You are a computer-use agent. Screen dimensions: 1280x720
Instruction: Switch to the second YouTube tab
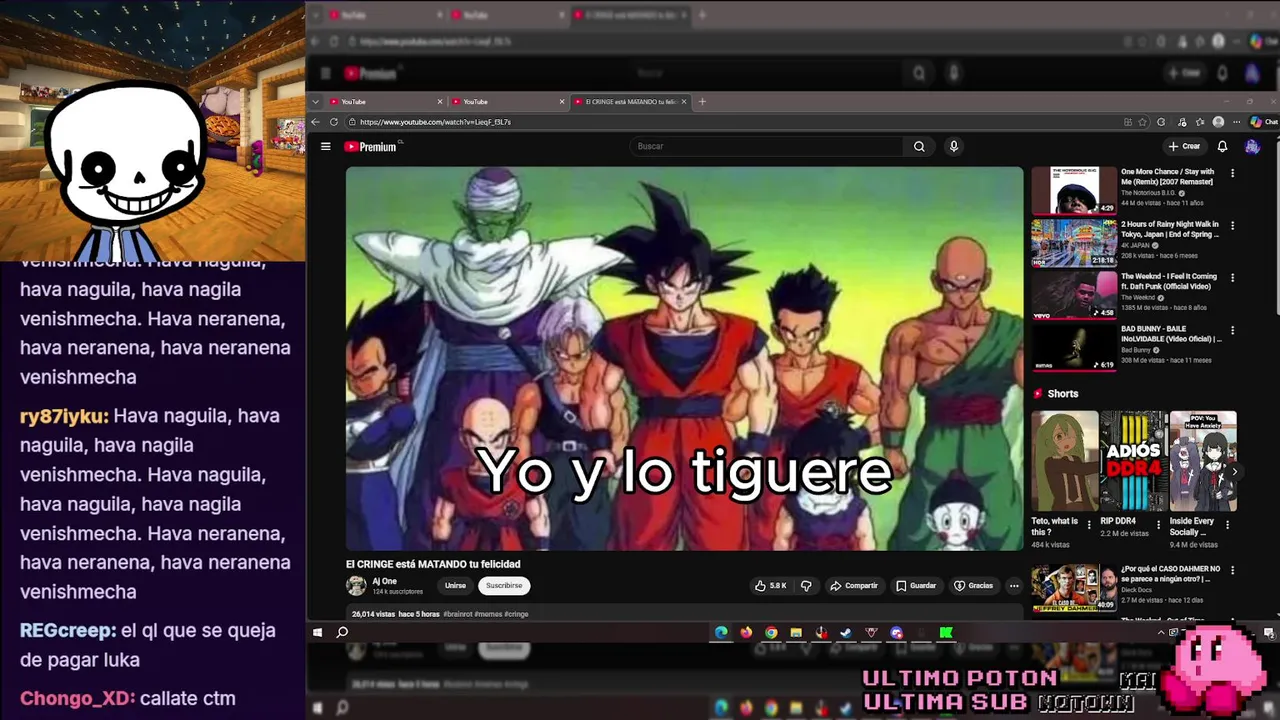tap(508, 101)
